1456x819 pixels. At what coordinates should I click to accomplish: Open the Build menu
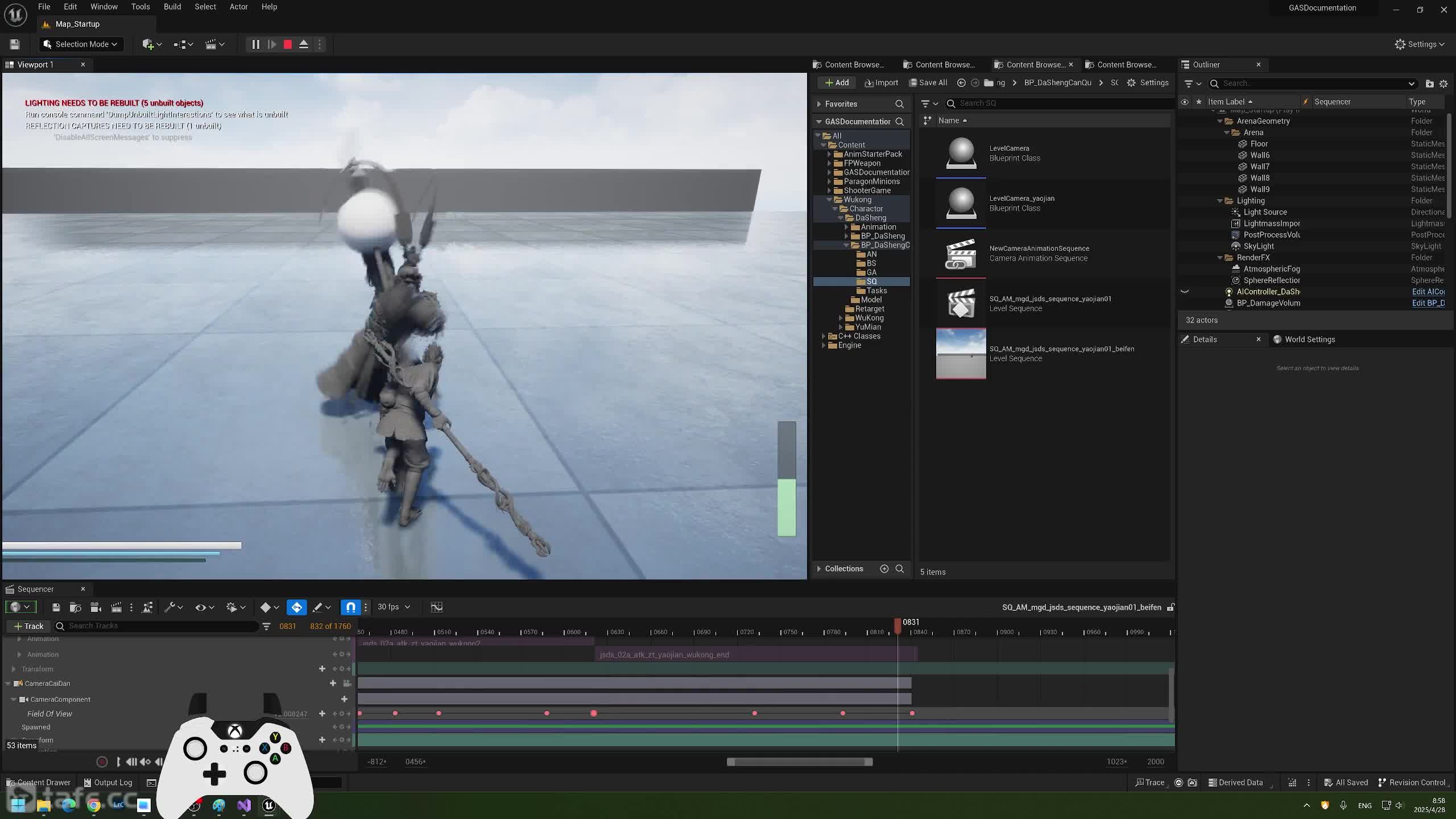click(x=172, y=7)
